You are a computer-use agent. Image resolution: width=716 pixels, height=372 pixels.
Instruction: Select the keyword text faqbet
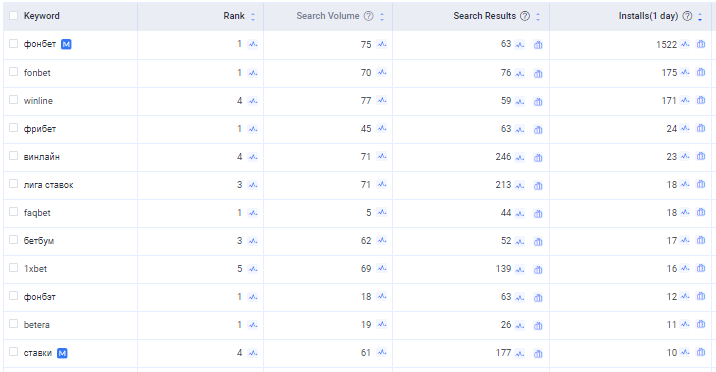37,213
